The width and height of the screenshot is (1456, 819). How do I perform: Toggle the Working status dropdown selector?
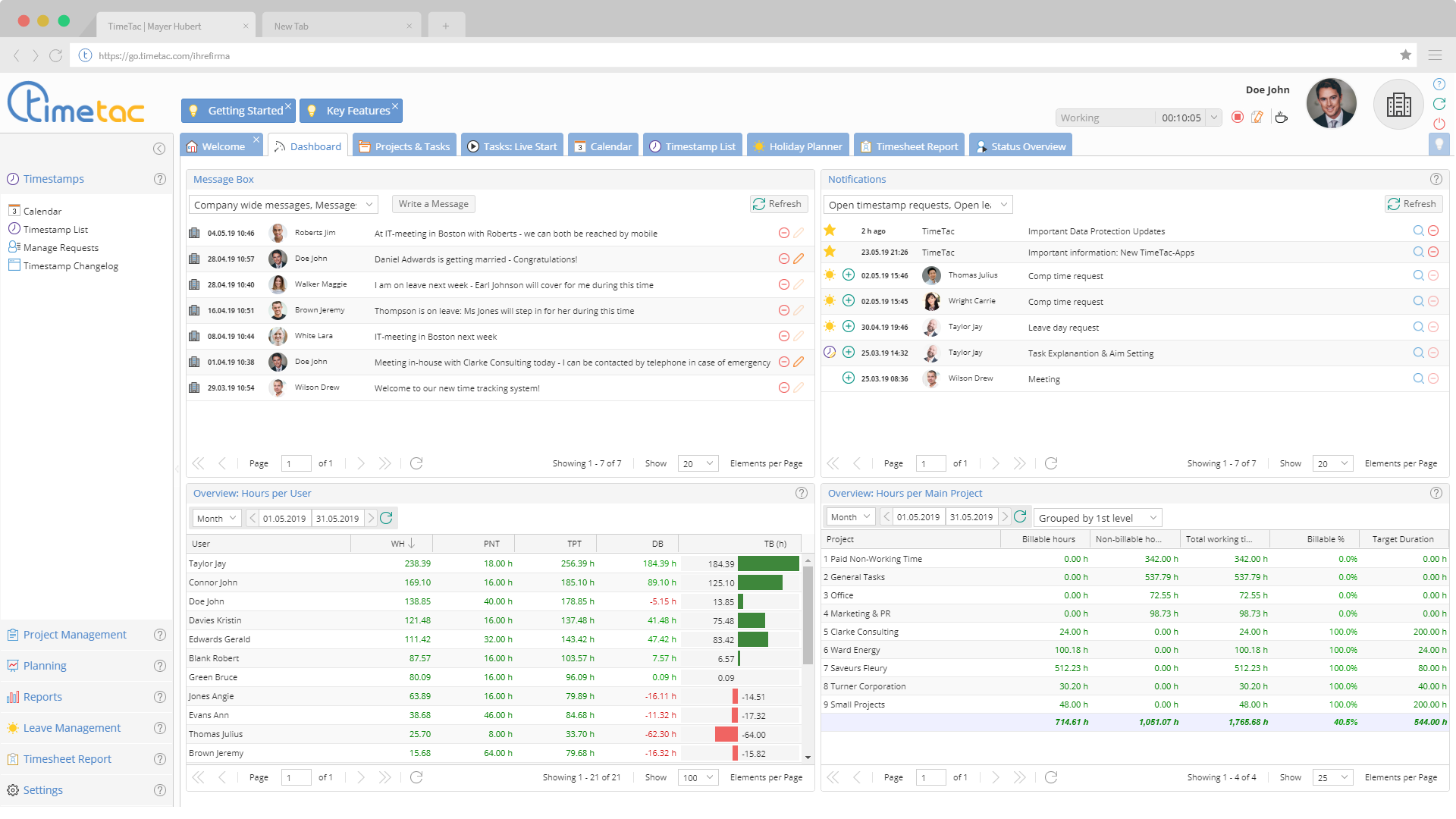tap(1215, 117)
